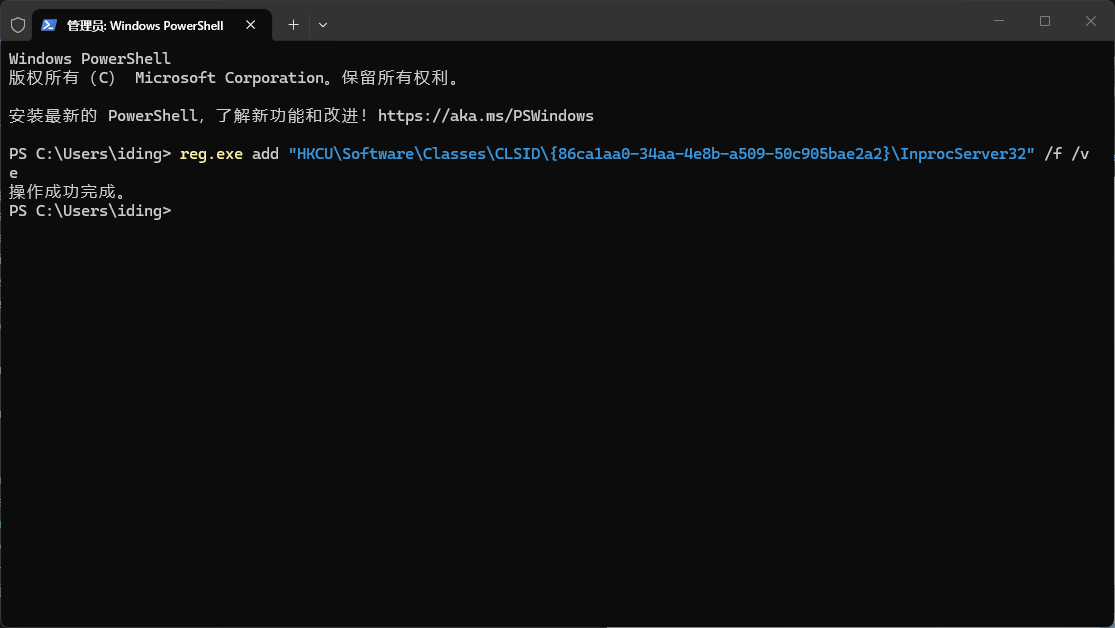Viewport: 1115px width, 628px height.
Task: Expand the new tab profile dropdown
Action: [x=322, y=24]
